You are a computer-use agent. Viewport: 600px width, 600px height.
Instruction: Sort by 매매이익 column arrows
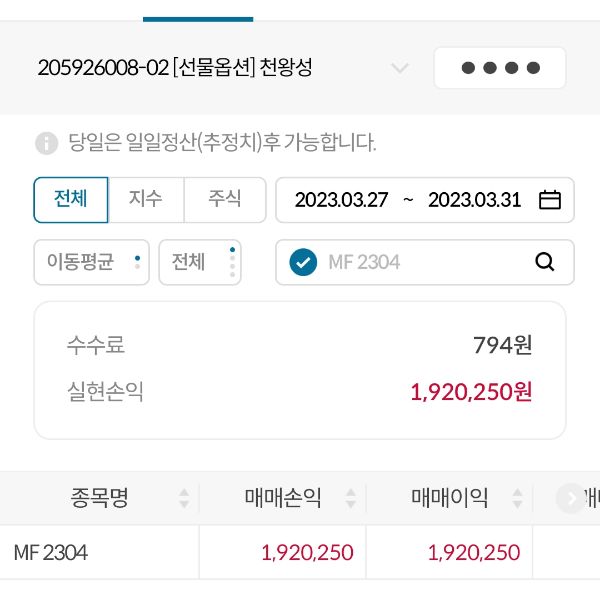(x=518, y=498)
